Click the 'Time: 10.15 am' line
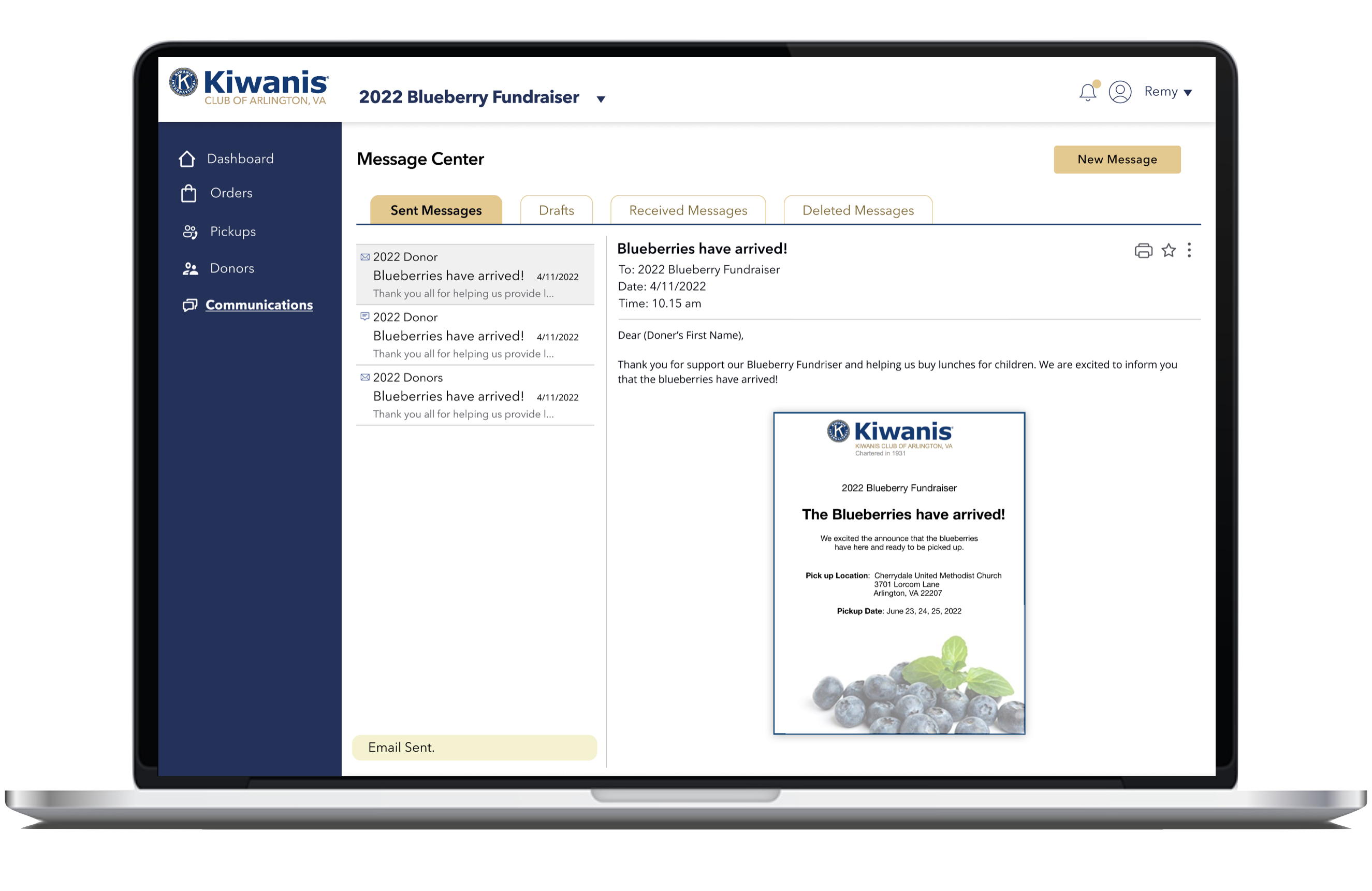This screenshot has width=1372, height=891. (660, 304)
